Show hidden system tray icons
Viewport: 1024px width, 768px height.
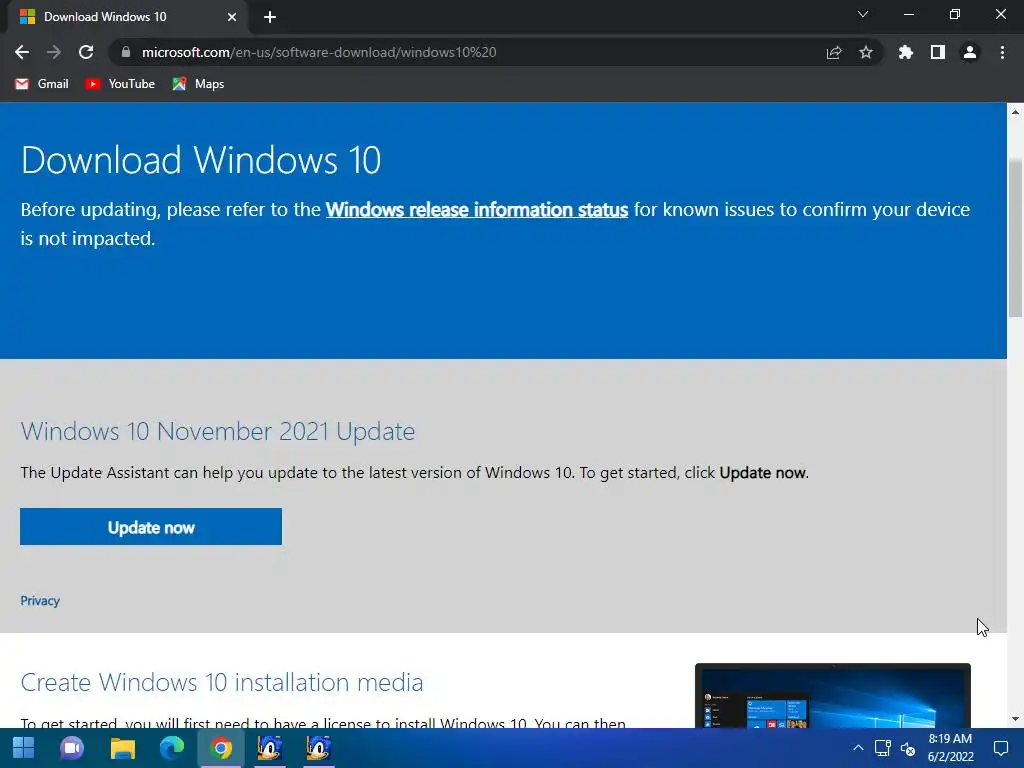858,748
